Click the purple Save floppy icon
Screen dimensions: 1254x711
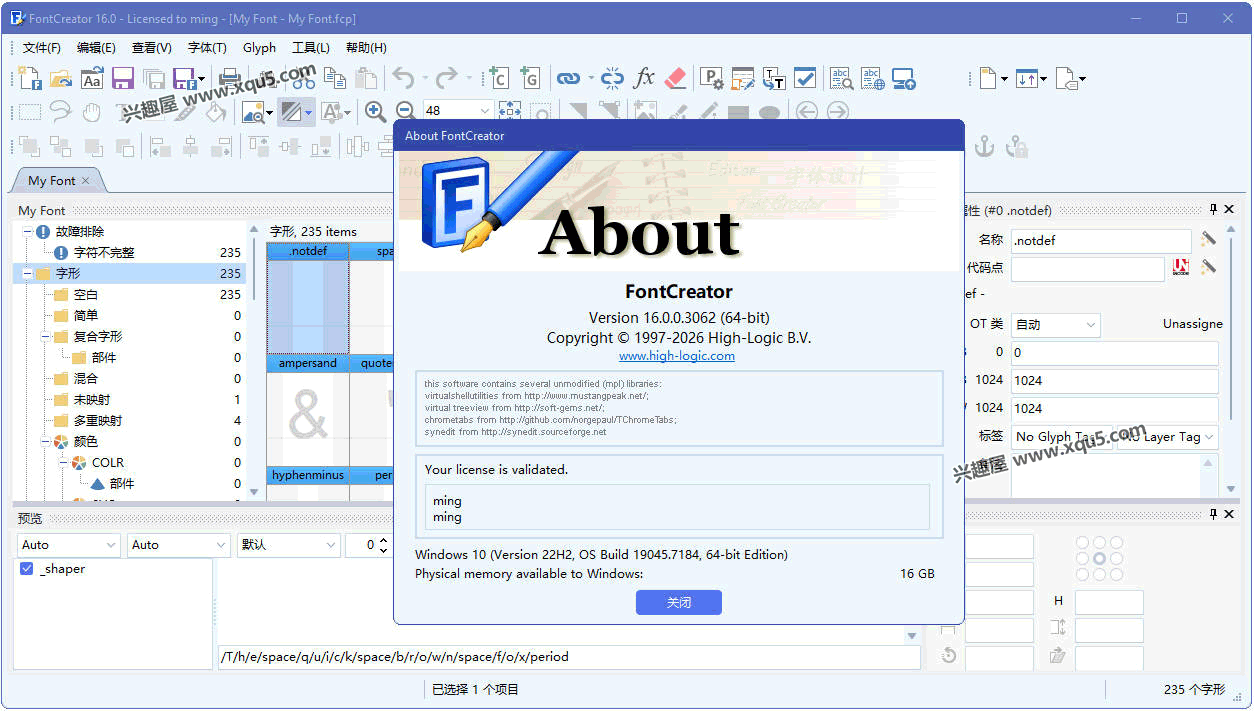coord(123,79)
